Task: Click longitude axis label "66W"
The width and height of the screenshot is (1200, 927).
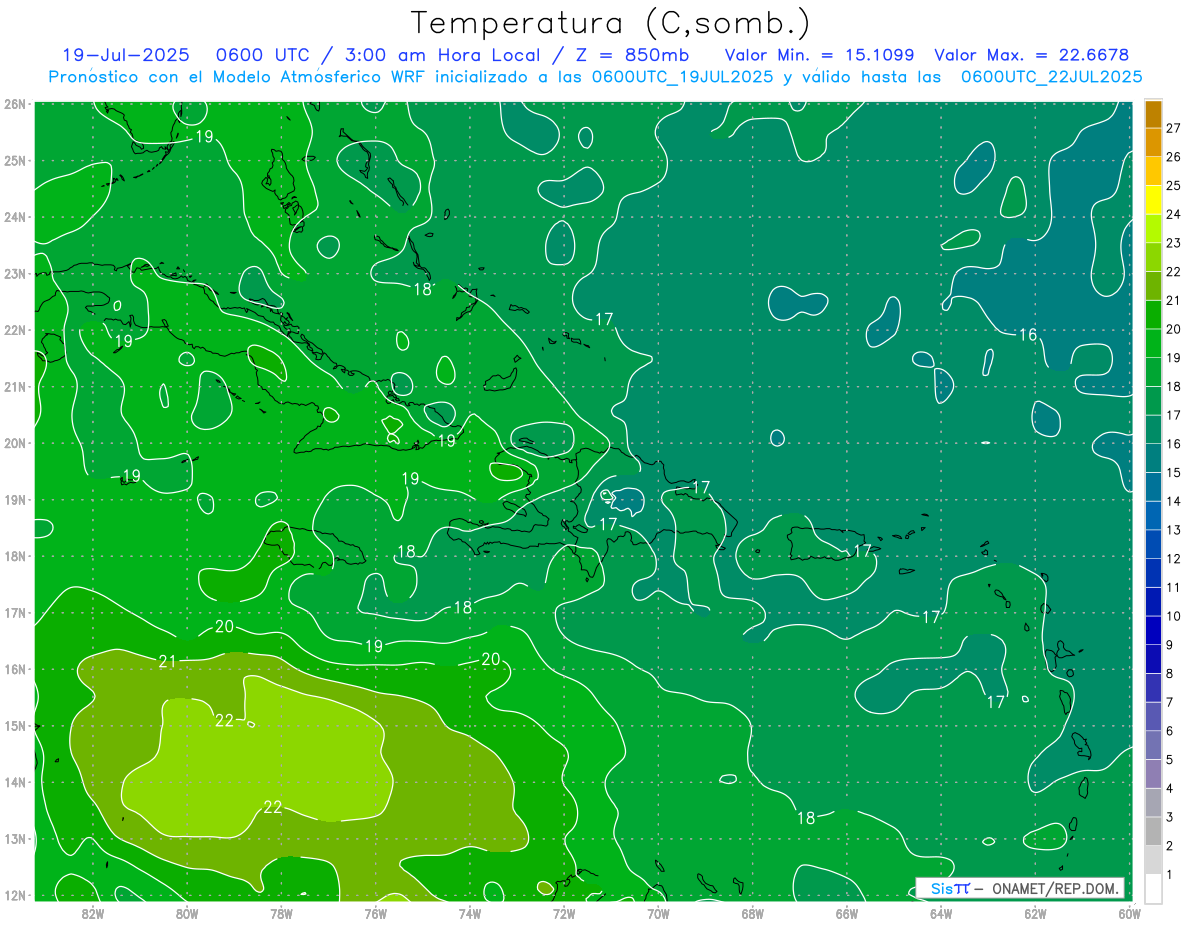Action: coord(847,913)
